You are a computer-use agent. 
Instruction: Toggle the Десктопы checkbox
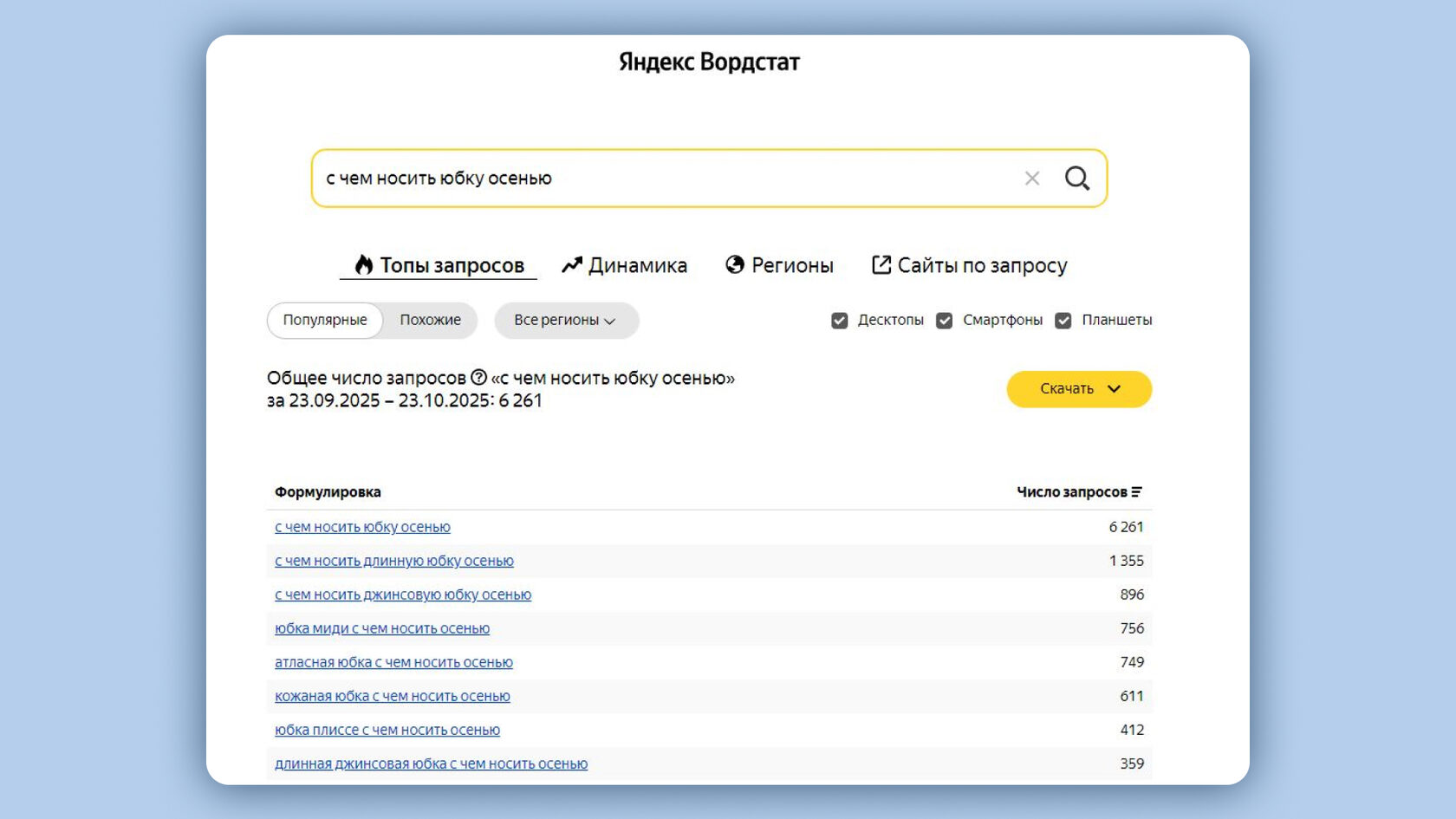click(839, 321)
